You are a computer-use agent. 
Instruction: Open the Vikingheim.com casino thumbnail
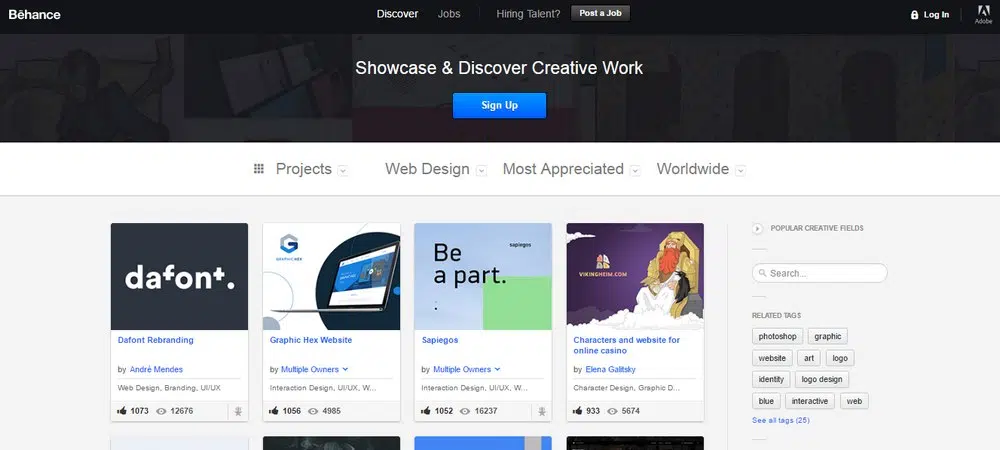pyautogui.click(x=635, y=276)
